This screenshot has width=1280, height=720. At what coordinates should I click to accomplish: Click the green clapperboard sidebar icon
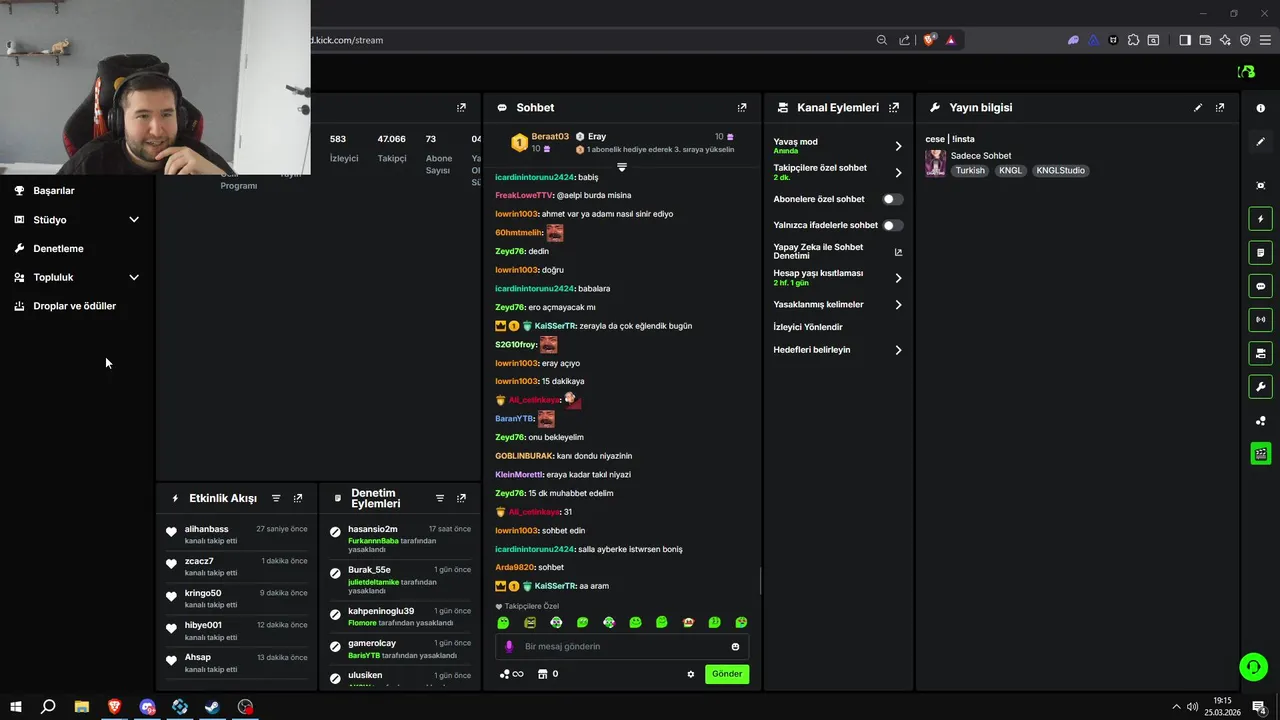1260,454
